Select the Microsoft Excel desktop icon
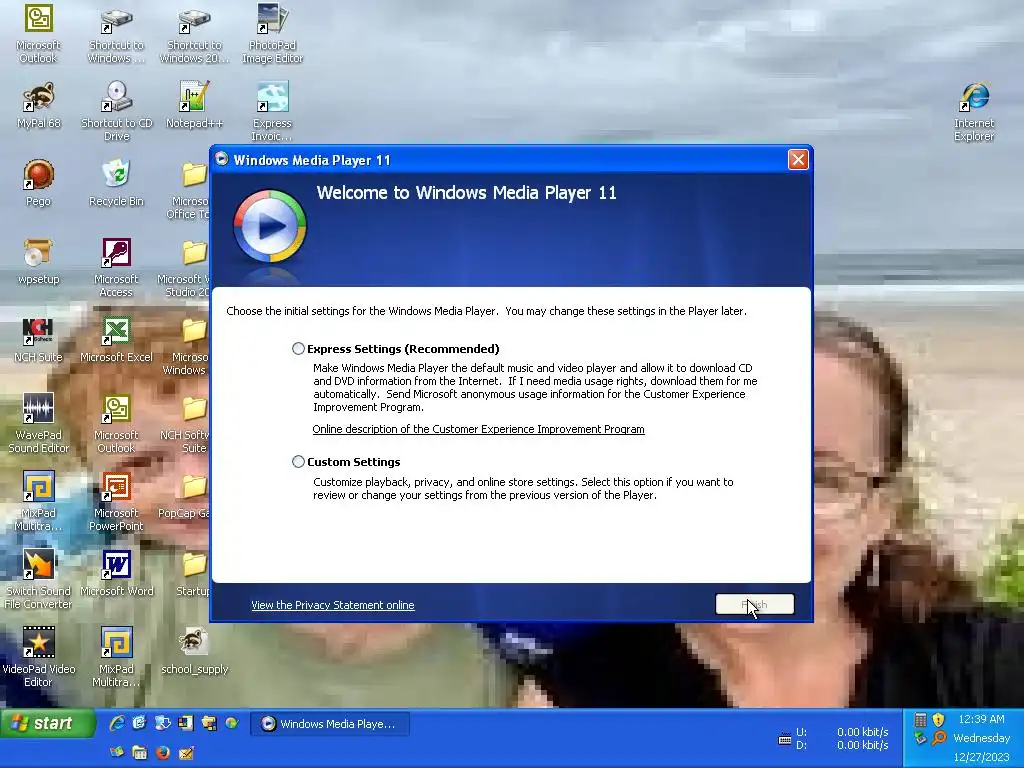The height and width of the screenshot is (768, 1024). pos(116,339)
